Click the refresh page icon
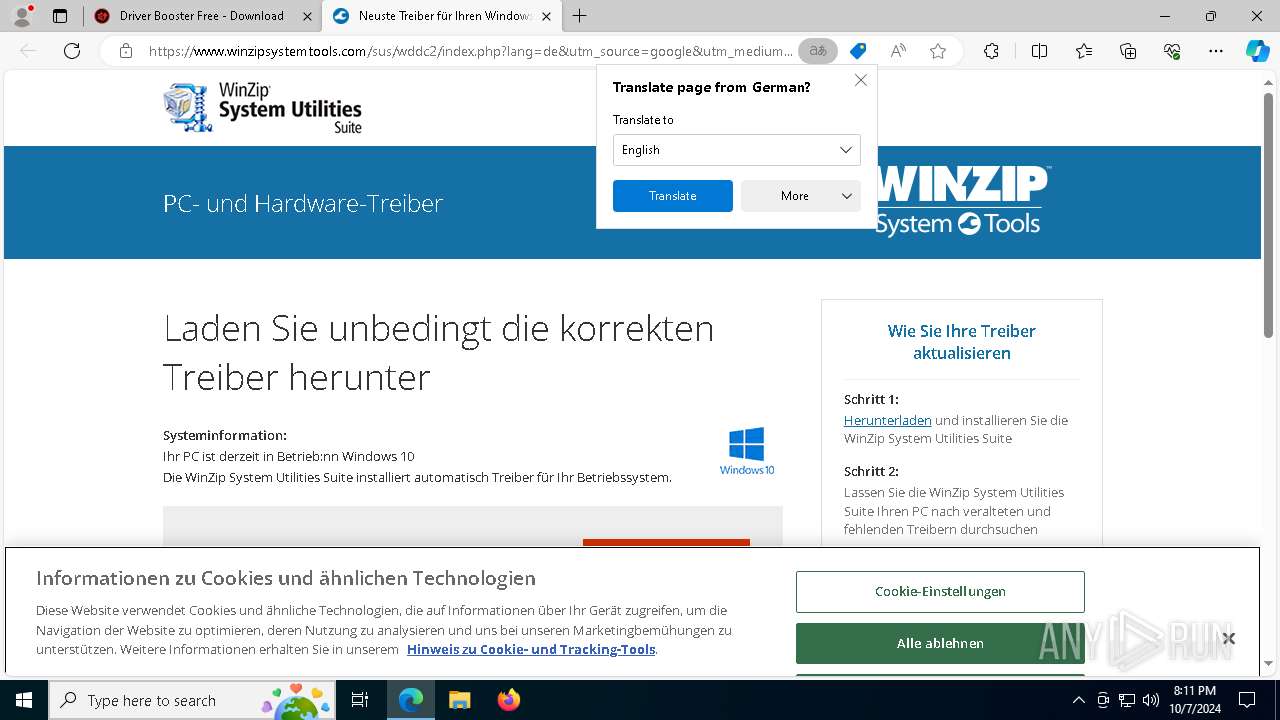The height and width of the screenshot is (720, 1280). (x=72, y=51)
